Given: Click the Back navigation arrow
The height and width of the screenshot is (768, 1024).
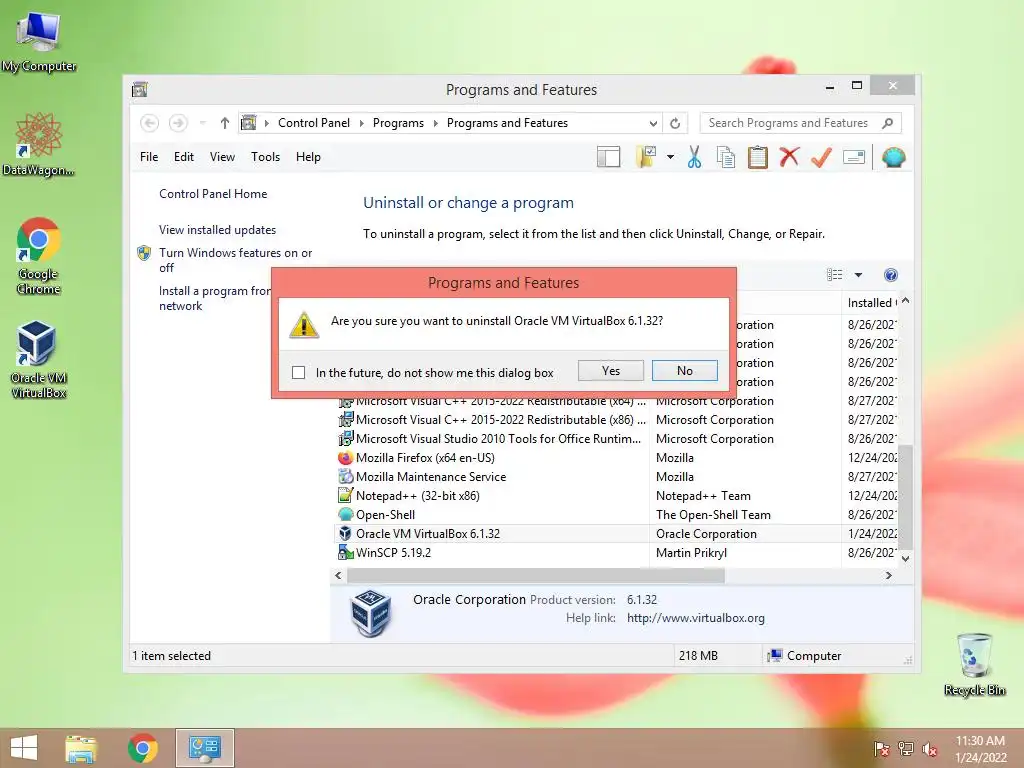Looking at the screenshot, I should [x=150, y=123].
